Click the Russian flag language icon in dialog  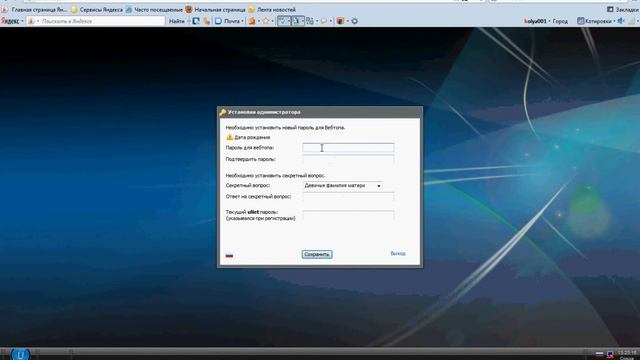pyautogui.click(x=229, y=256)
